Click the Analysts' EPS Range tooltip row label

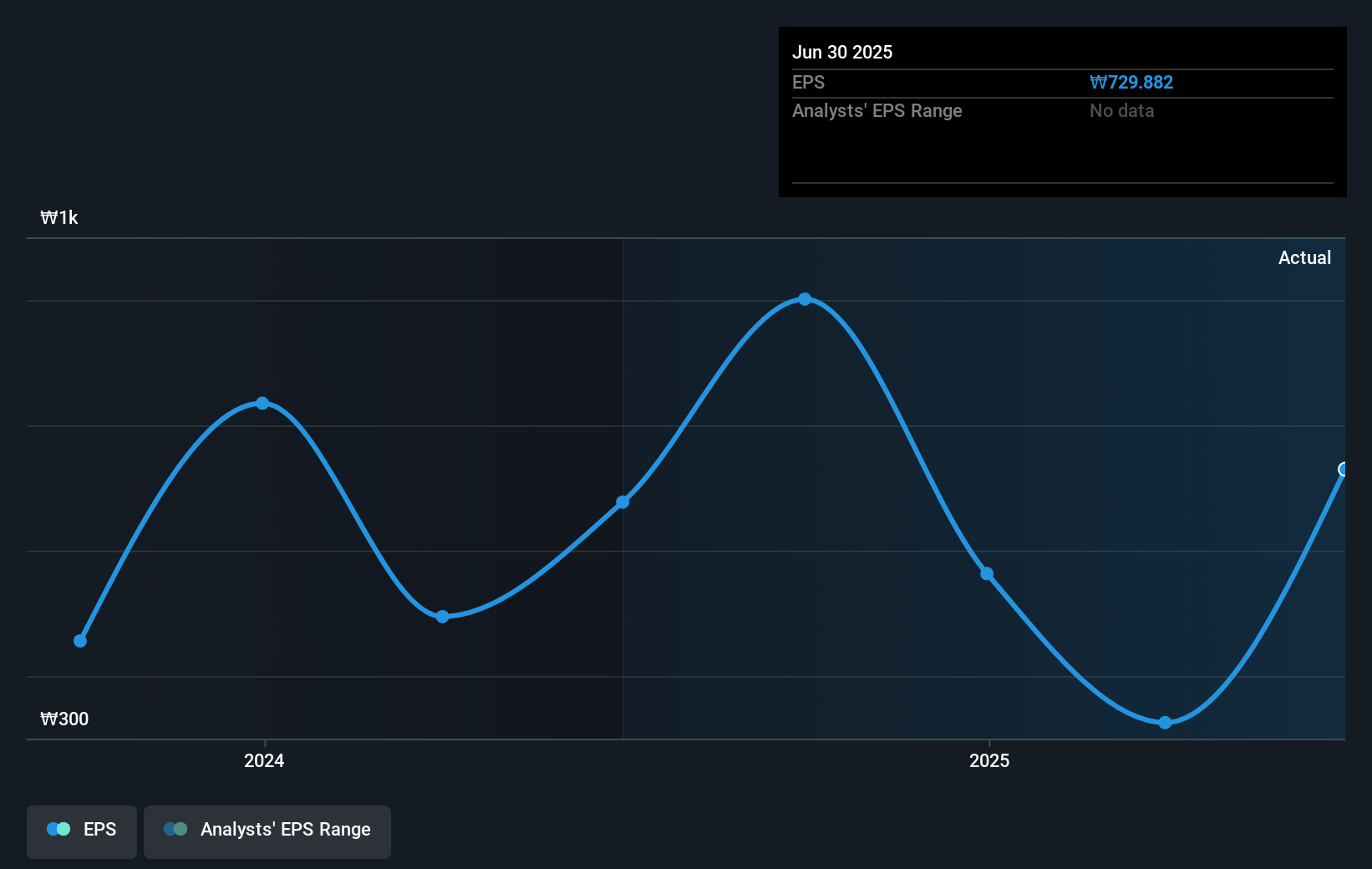[877, 110]
